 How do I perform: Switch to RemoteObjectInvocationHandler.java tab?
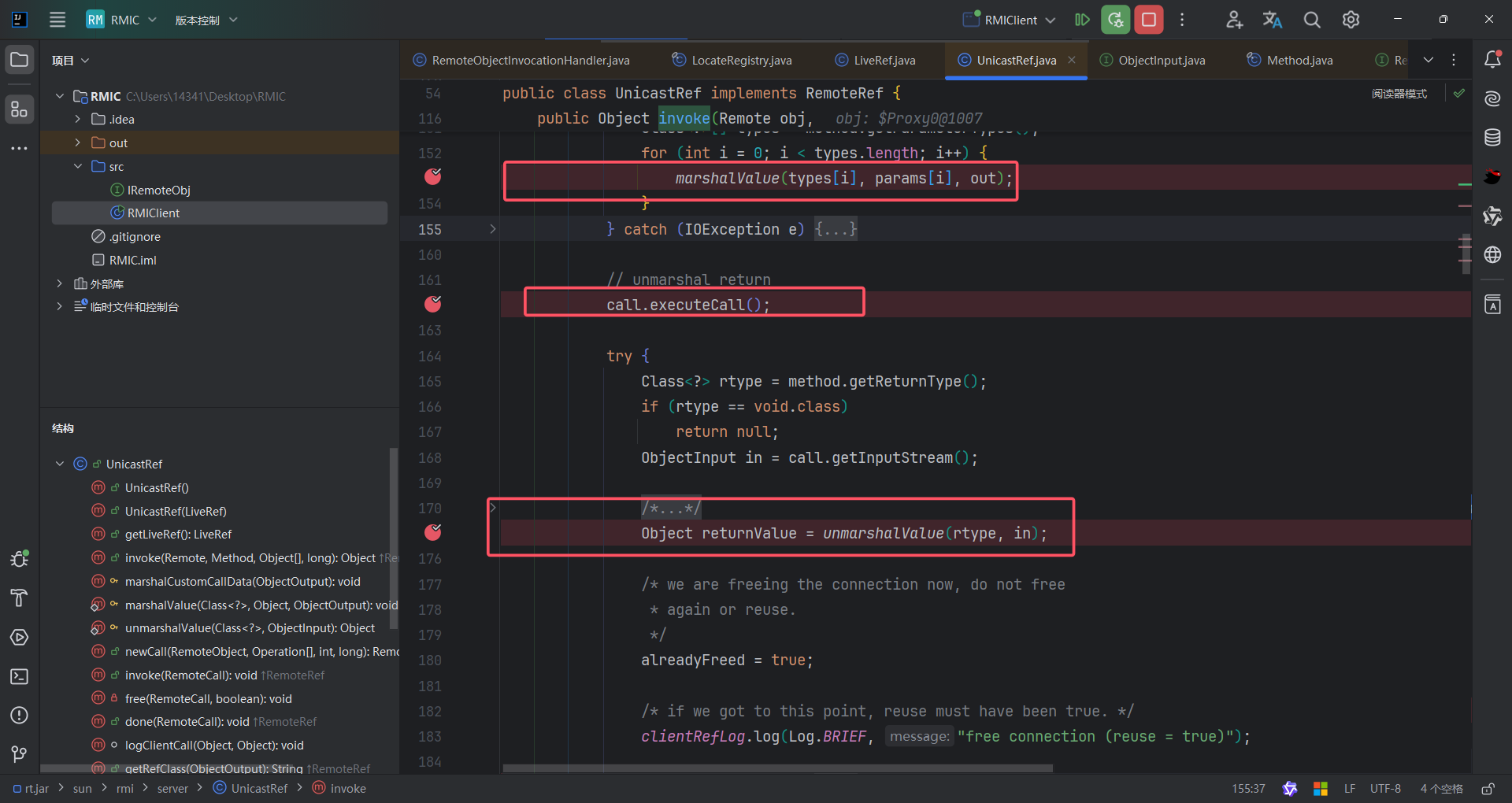[521, 60]
